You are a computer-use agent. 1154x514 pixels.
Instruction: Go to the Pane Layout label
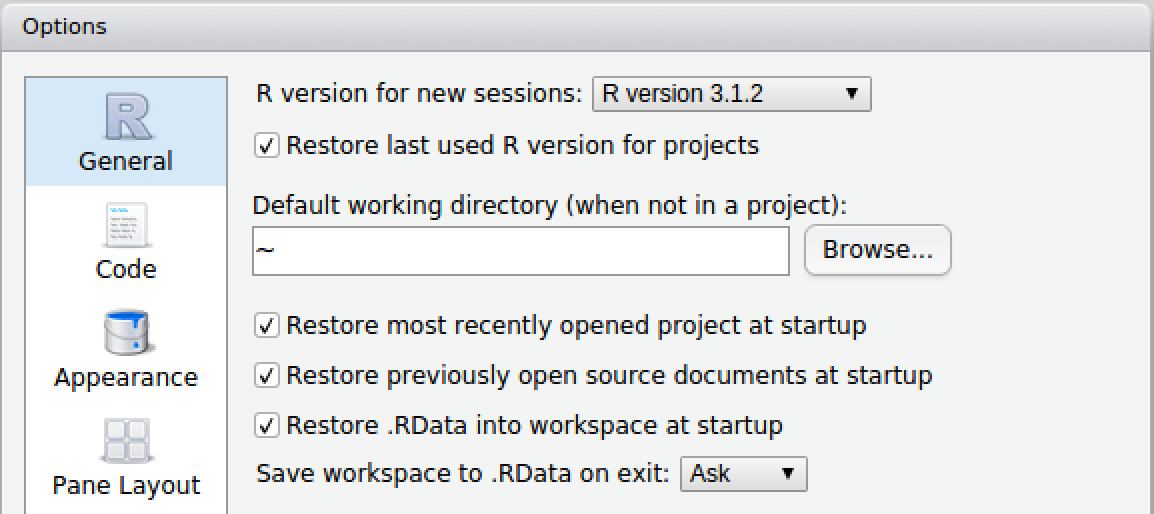(126, 485)
